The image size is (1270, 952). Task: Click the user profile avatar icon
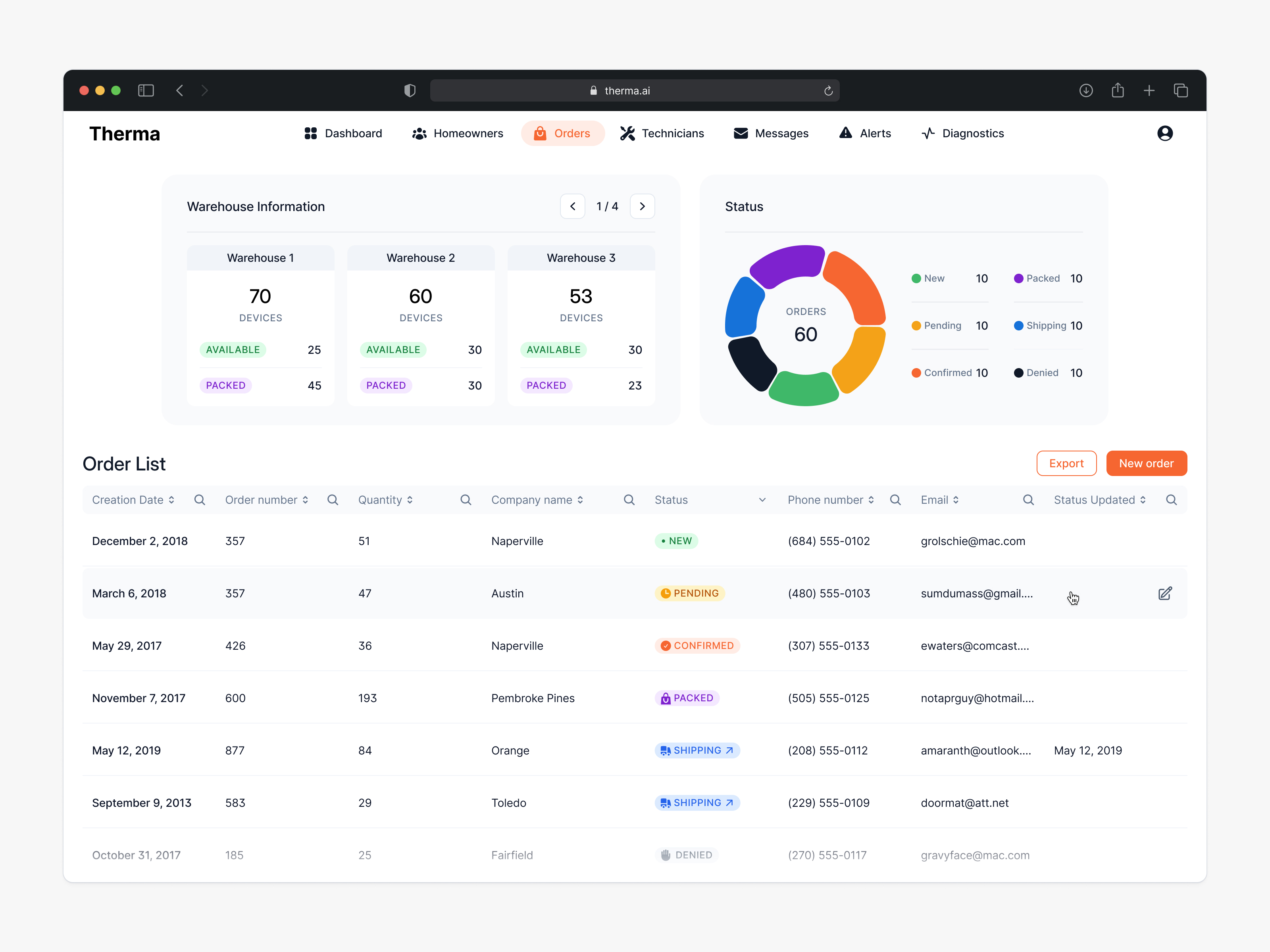click(1164, 133)
